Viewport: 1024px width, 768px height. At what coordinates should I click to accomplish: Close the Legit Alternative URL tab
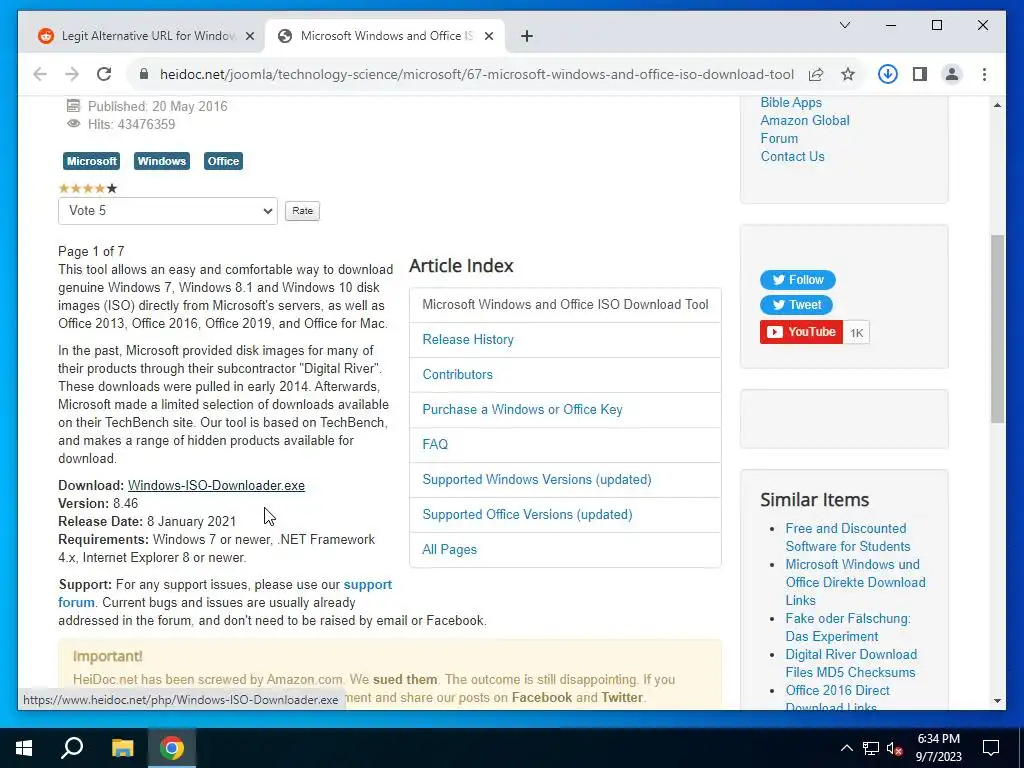[249, 37]
